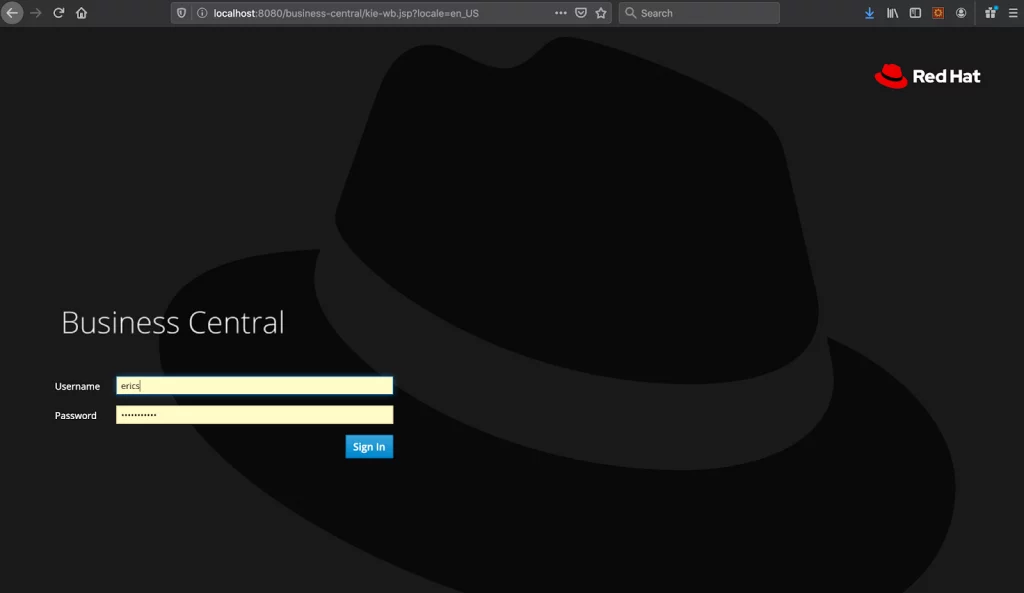Open tracking protection shield icon
This screenshot has width=1024, height=593.
182,13
